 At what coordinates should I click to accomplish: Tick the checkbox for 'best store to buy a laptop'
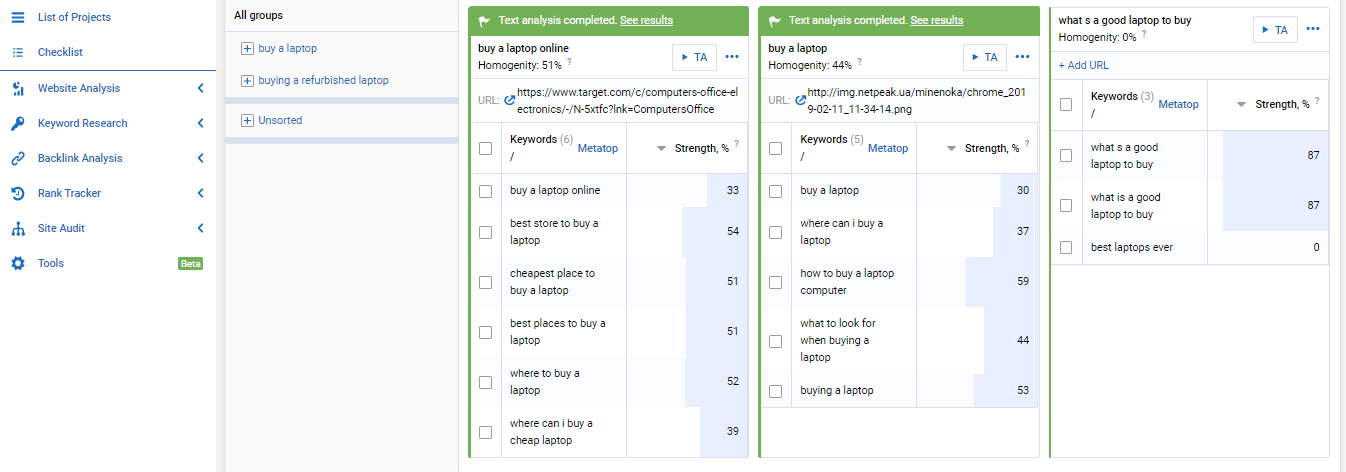[x=486, y=232]
